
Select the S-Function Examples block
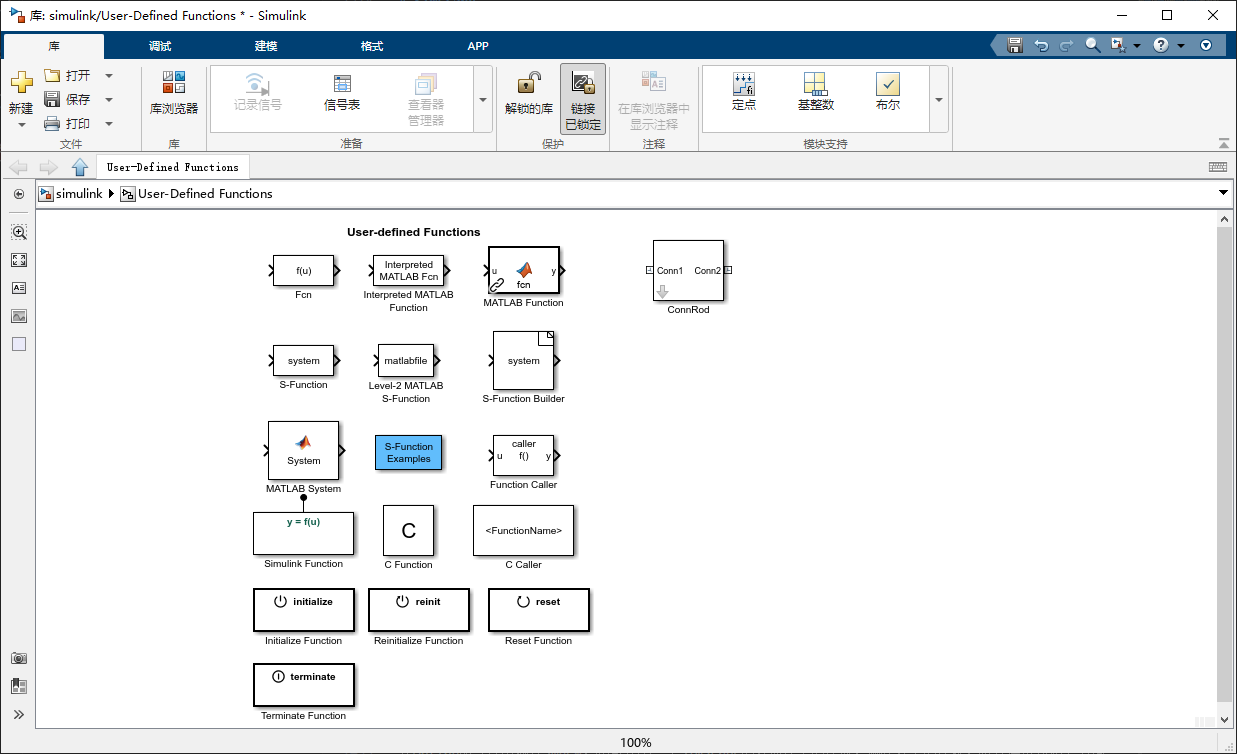point(408,452)
